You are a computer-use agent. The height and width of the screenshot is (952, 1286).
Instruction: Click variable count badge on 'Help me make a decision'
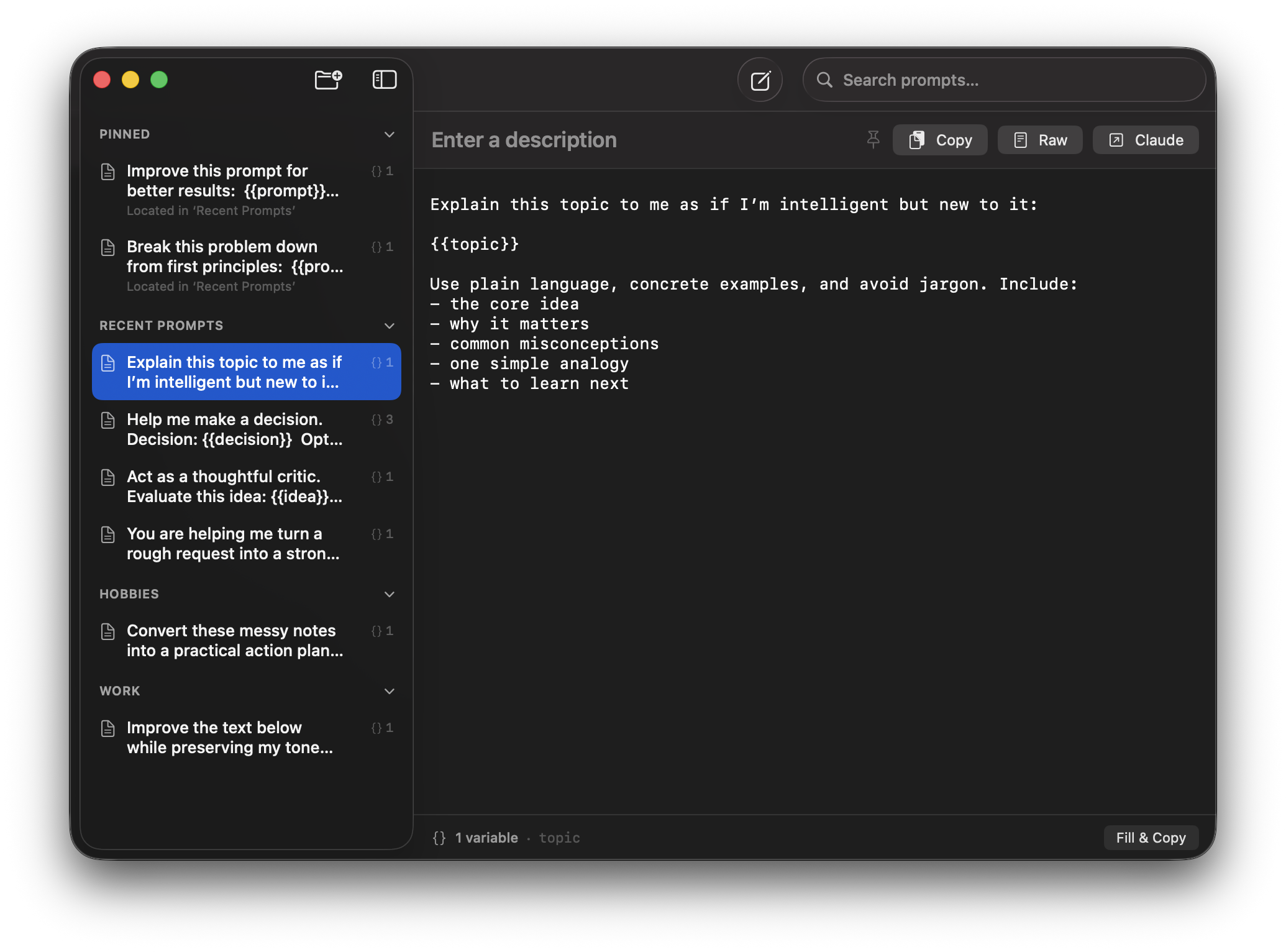pos(382,419)
